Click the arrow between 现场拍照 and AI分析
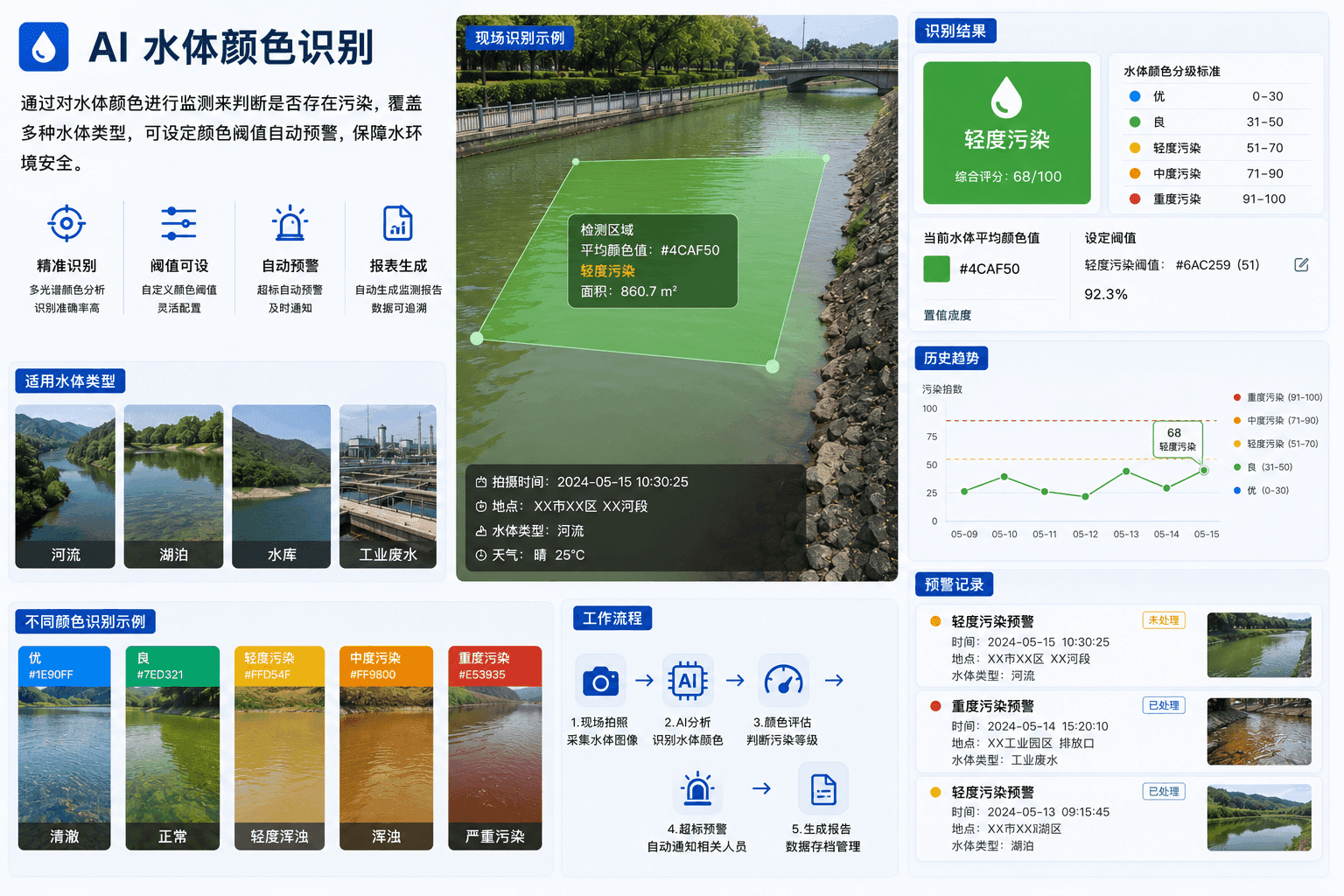 [x=645, y=680]
